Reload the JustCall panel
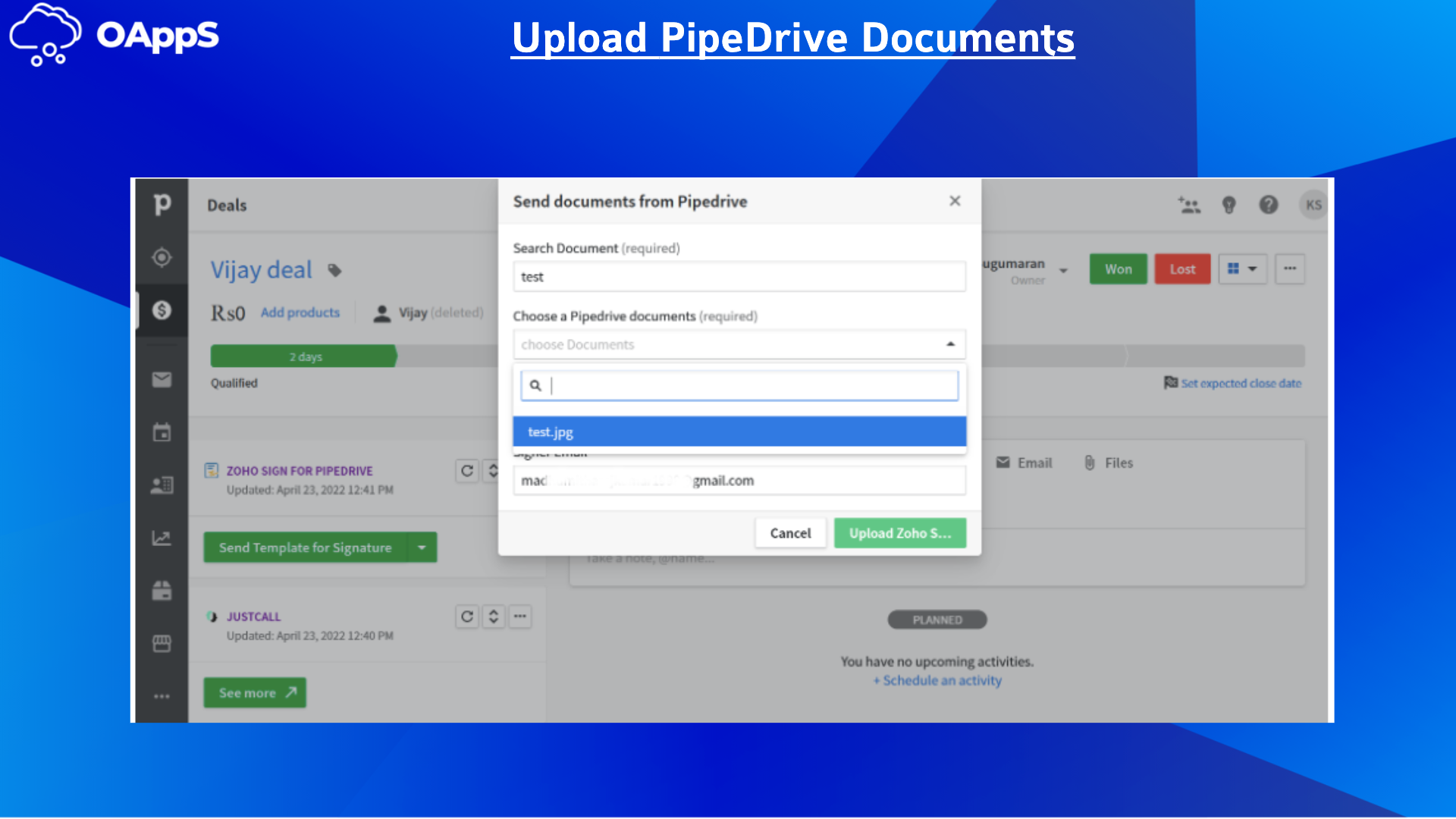1456x819 pixels. (467, 617)
